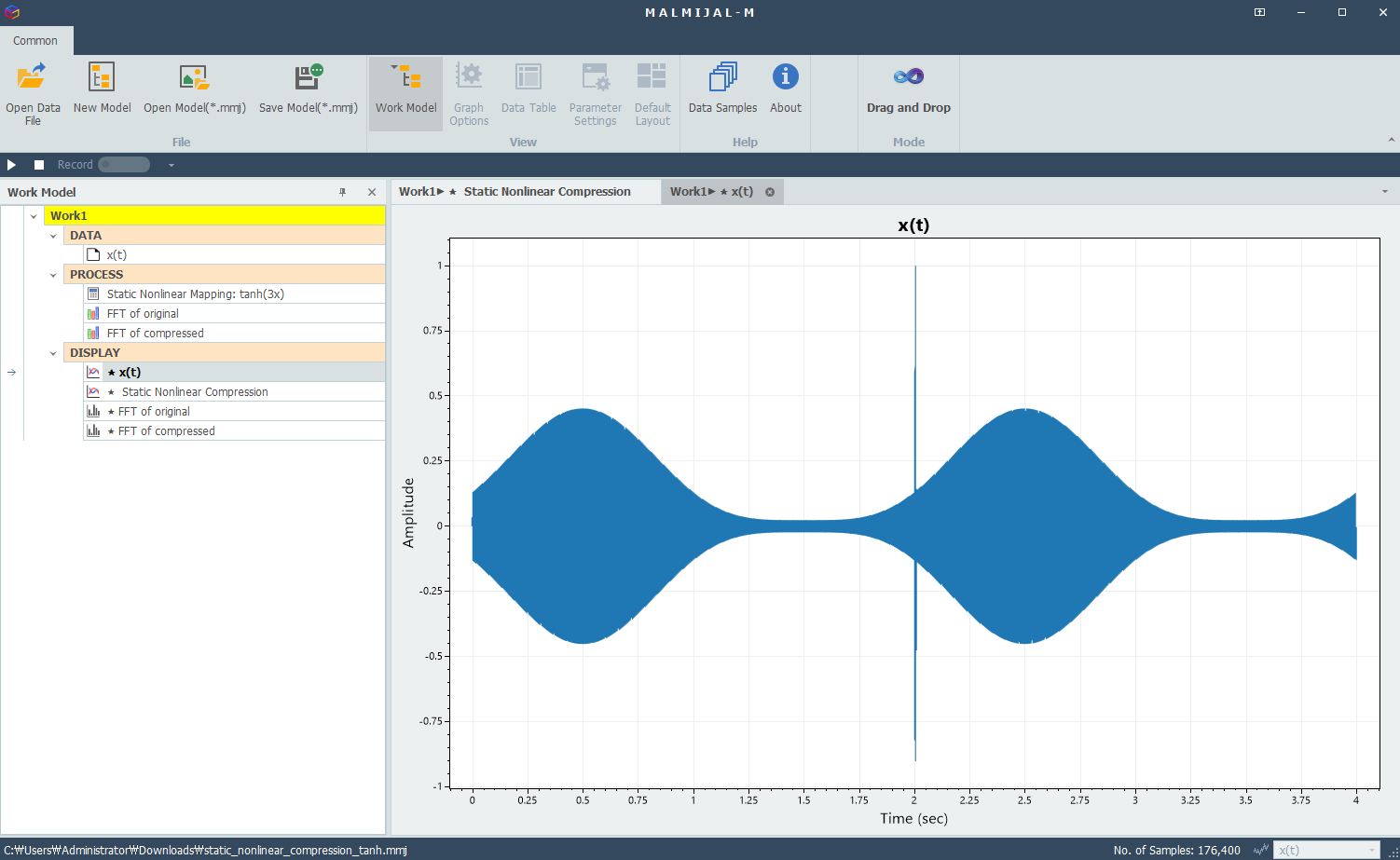1400x860 pixels.
Task: Close the Work Model panel
Action: 372,192
